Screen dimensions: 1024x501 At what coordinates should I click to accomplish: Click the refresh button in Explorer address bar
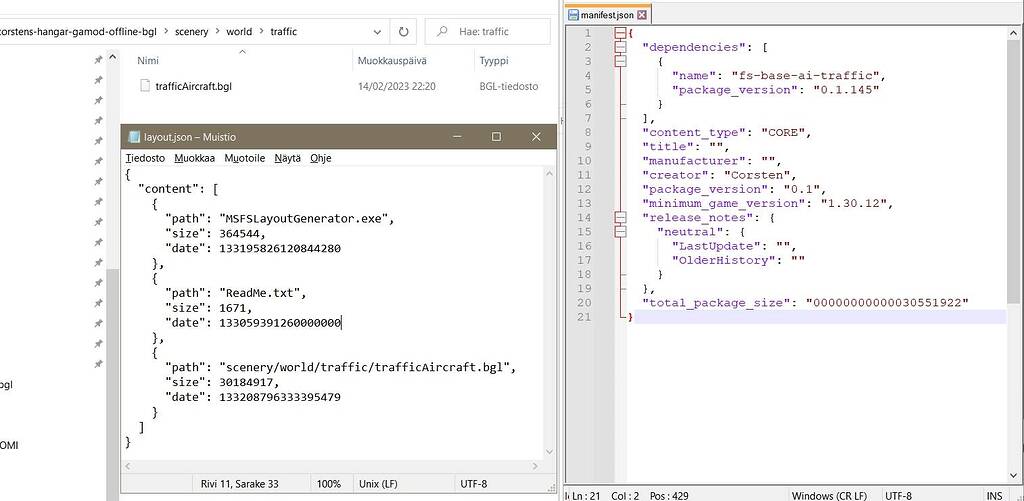coord(404,31)
